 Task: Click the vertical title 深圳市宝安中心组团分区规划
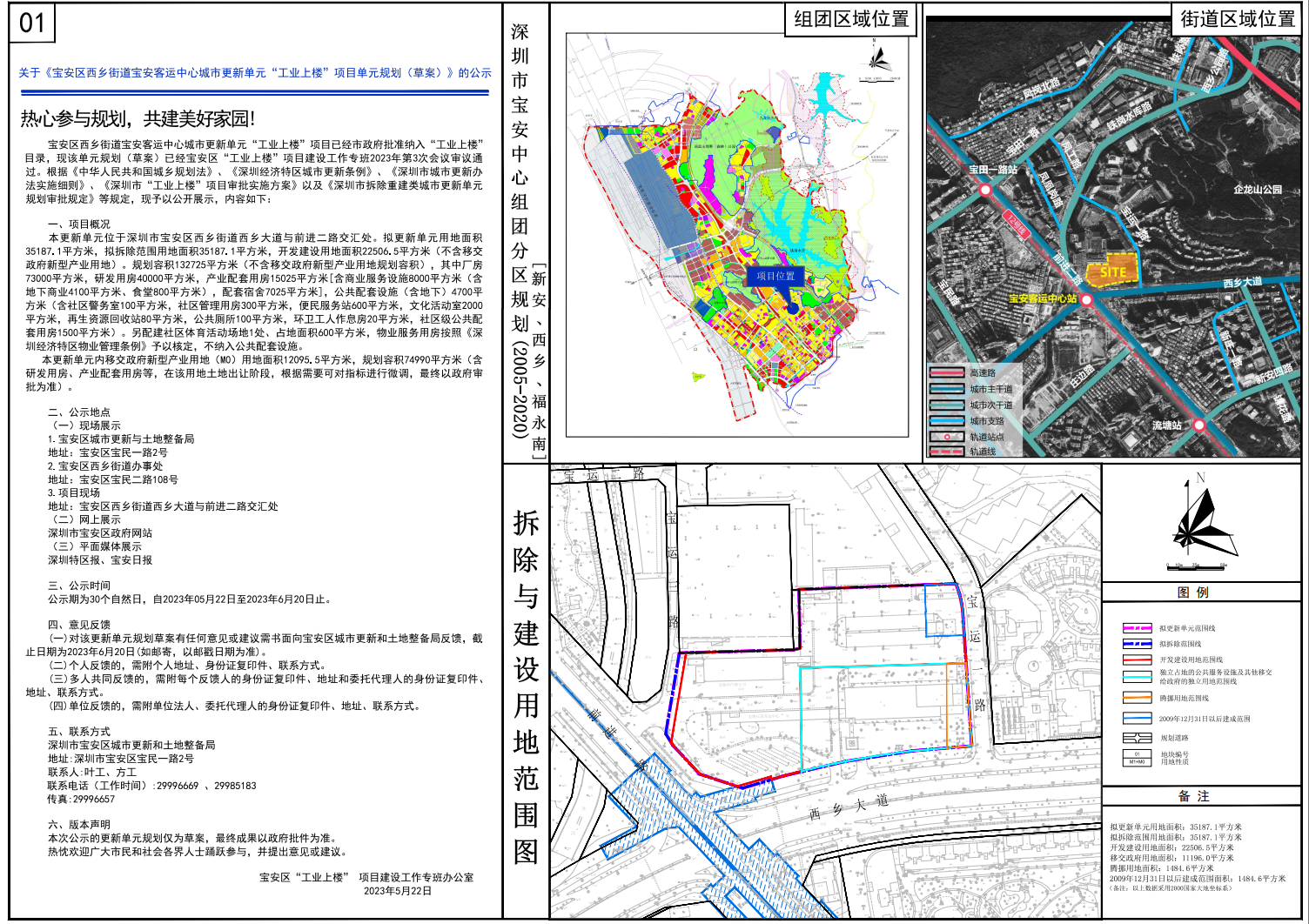(520, 231)
